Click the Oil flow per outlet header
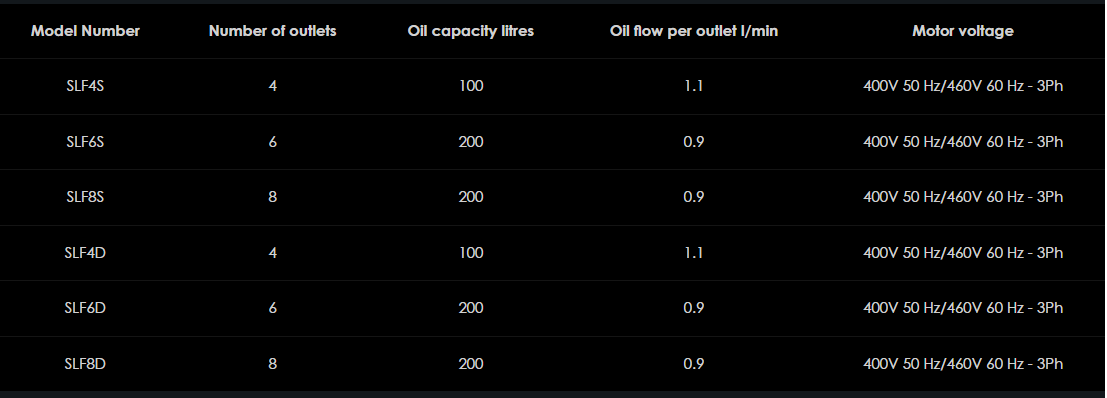 click(x=694, y=31)
